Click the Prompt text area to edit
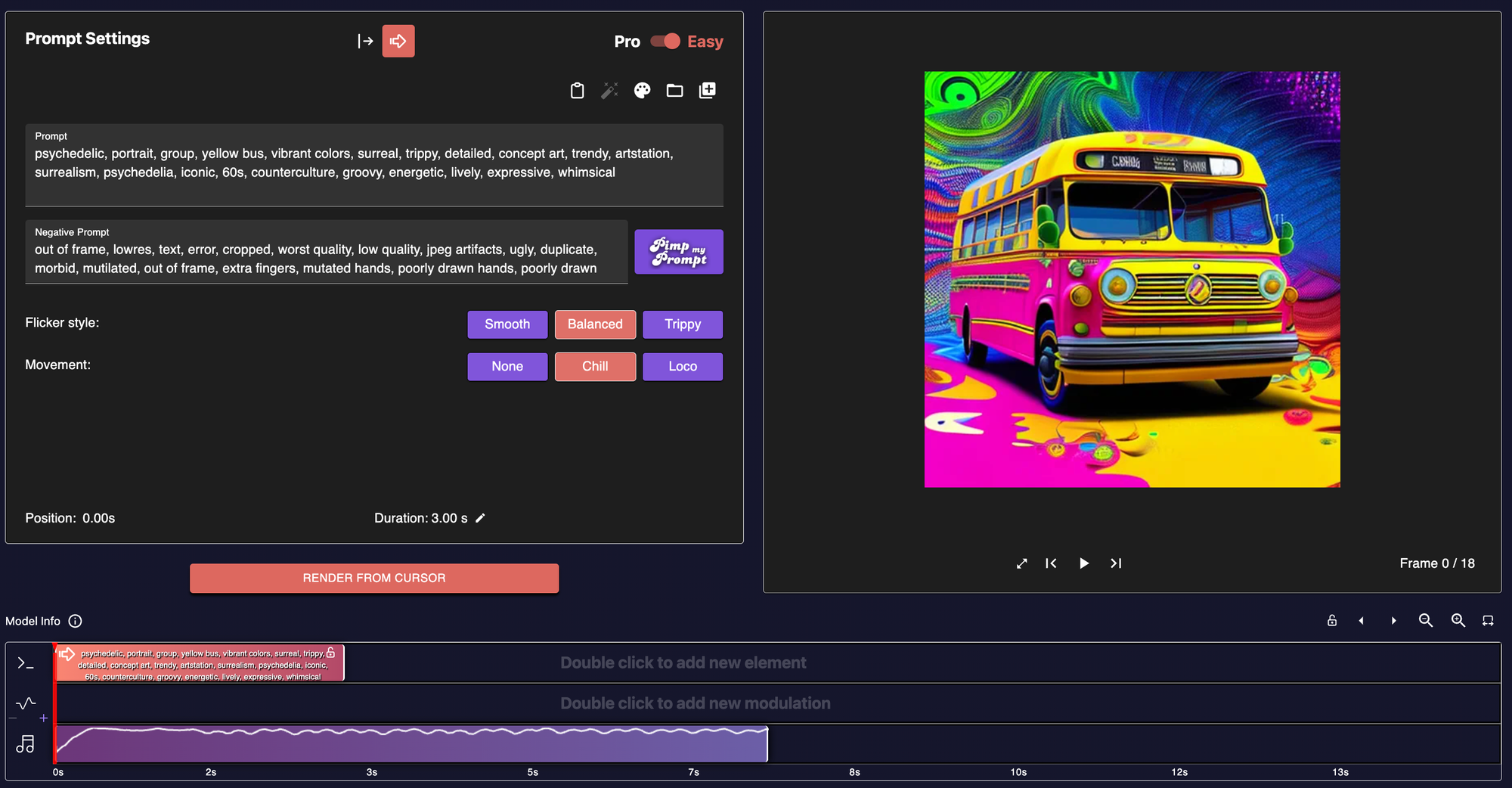The height and width of the screenshot is (788, 1512). [374, 165]
